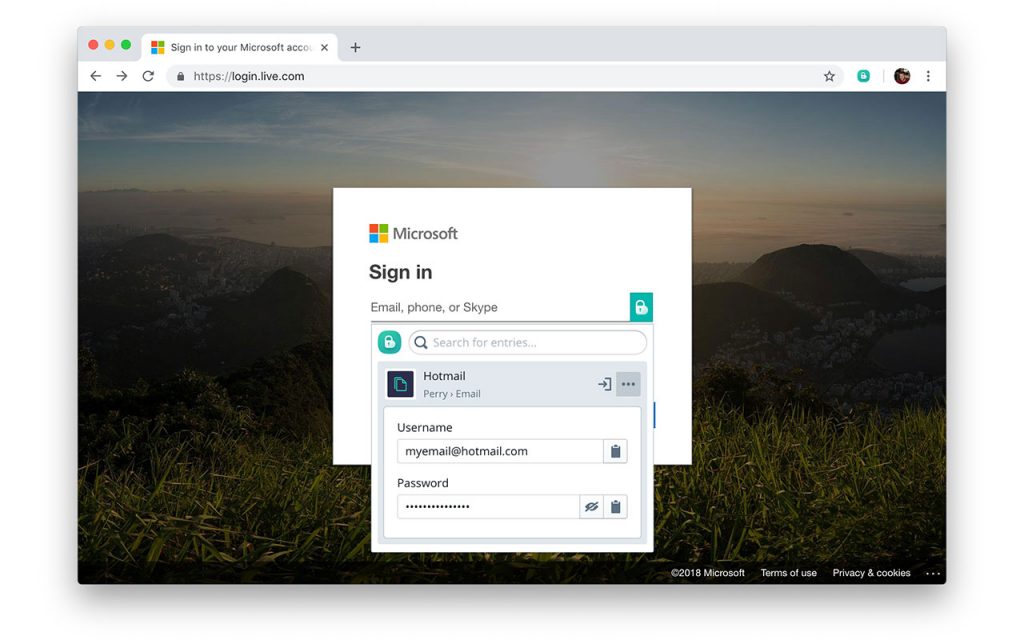Copy the username with the clipboard icon

click(x=615, y=451)
